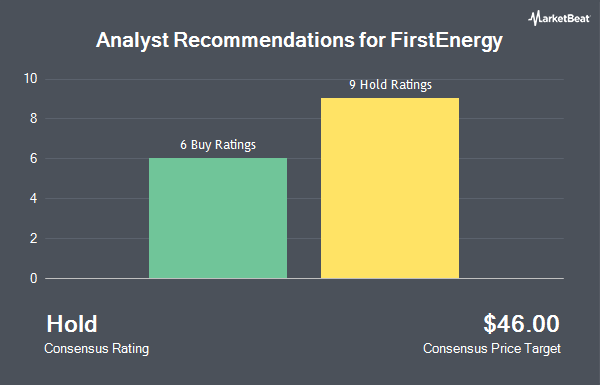Click the 'Consensus Rating' caption
Screen dimensions: 600x385
[x=96, y=349]
